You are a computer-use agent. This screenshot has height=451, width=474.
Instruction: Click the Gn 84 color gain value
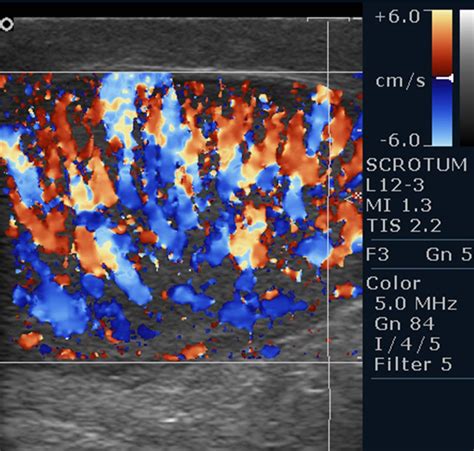[x=404, y=324]
